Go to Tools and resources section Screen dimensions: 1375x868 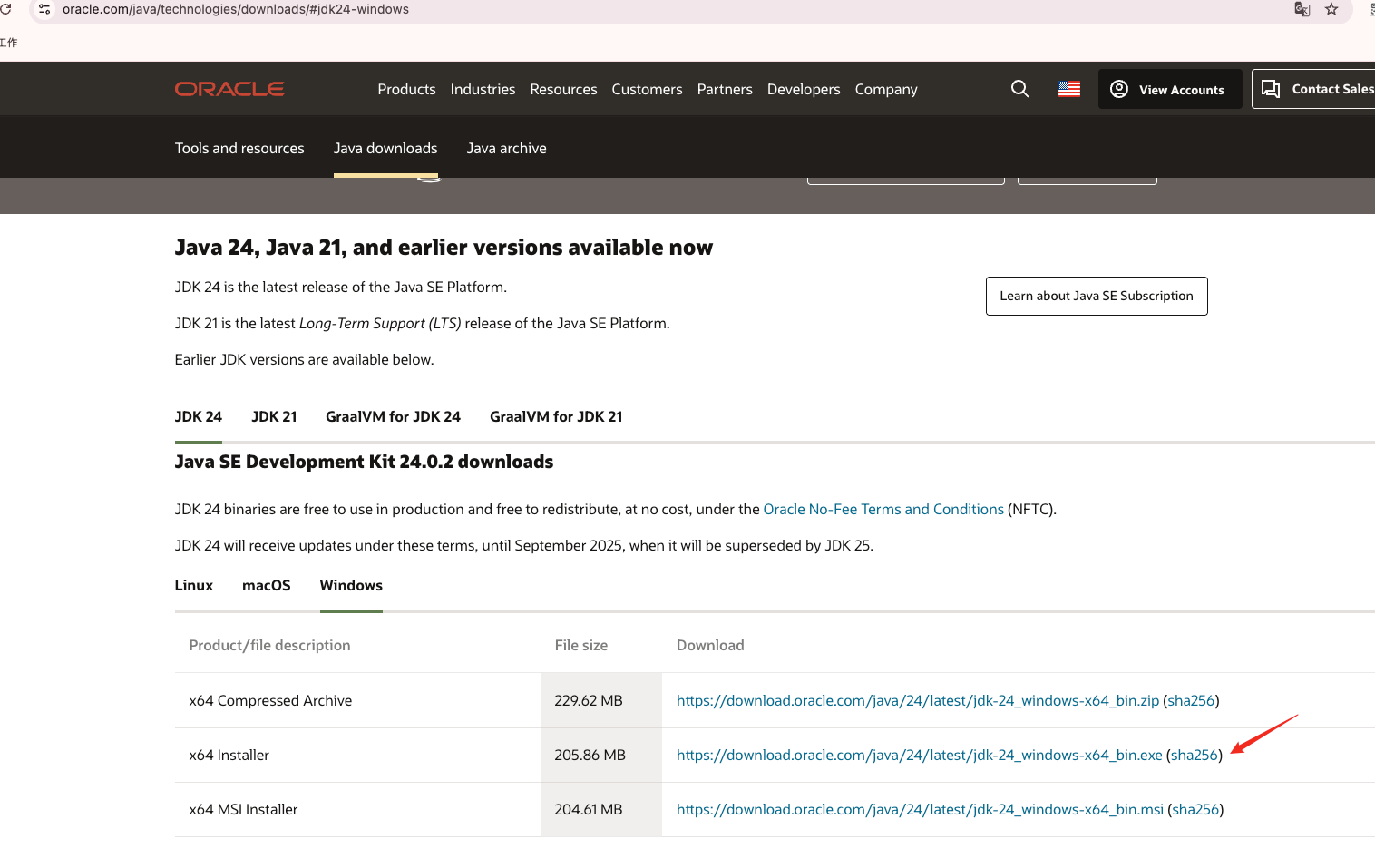click(239, 148)
